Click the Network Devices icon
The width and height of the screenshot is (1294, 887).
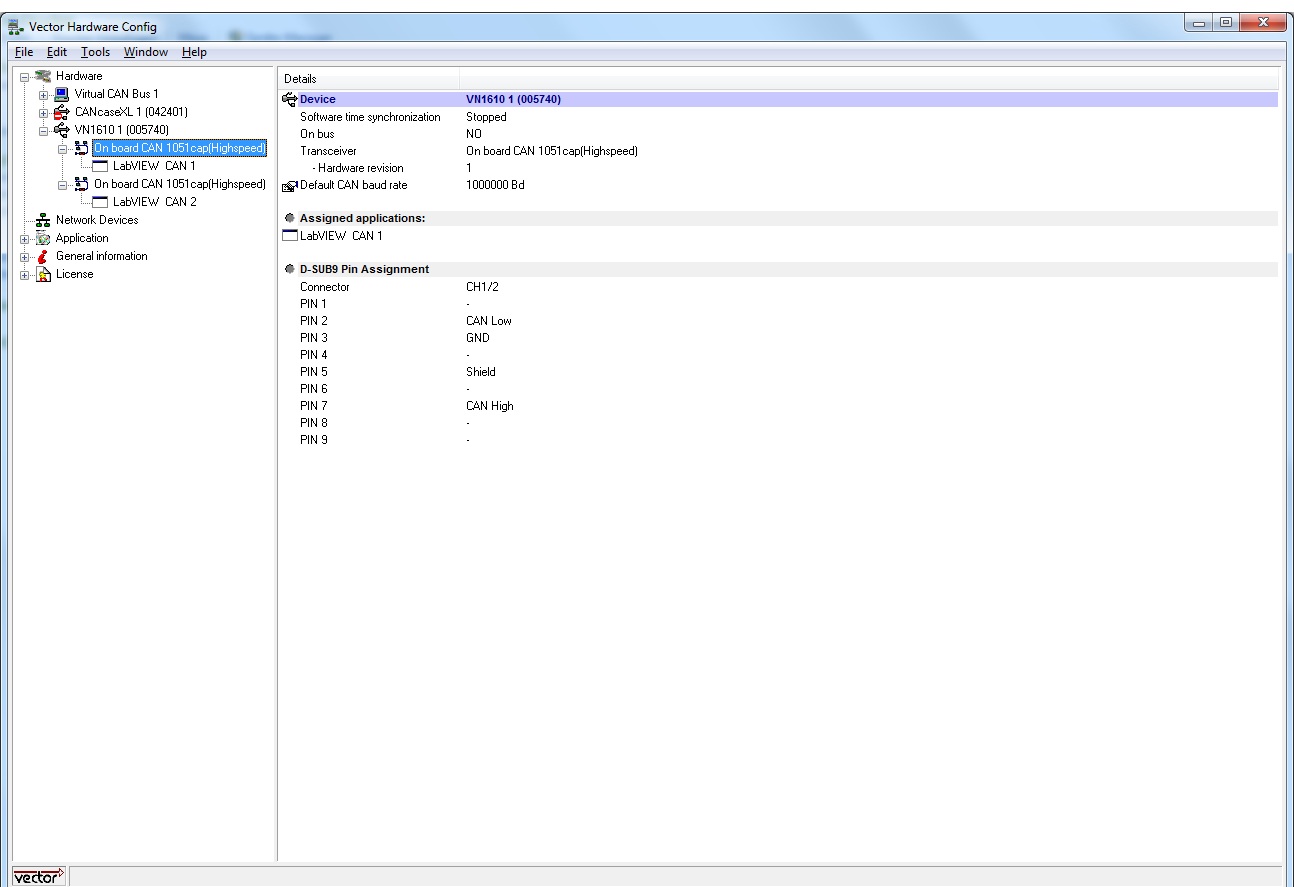pos(43,220)
